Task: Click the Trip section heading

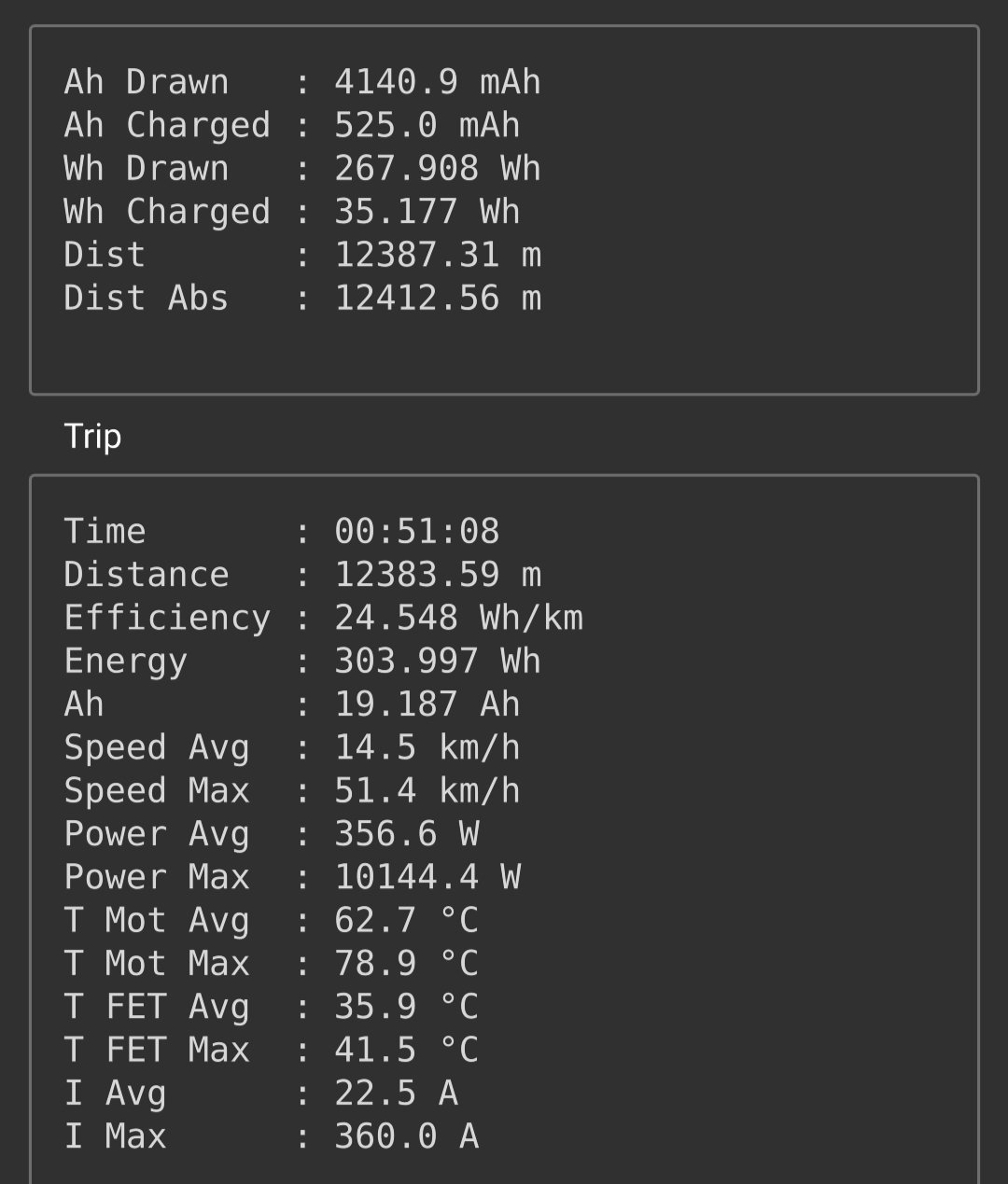Action: point(92,436)
